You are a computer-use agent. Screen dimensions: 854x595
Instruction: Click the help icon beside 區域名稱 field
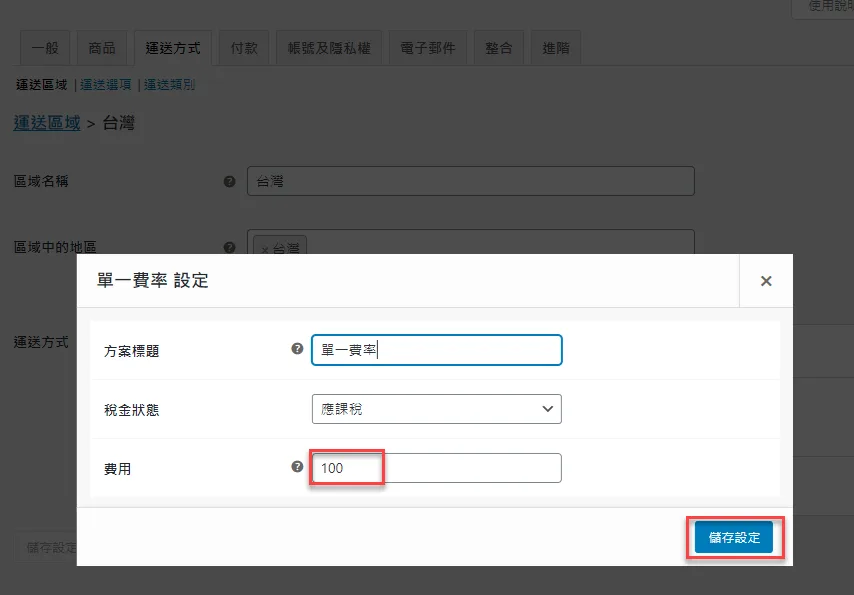[230, 181]
